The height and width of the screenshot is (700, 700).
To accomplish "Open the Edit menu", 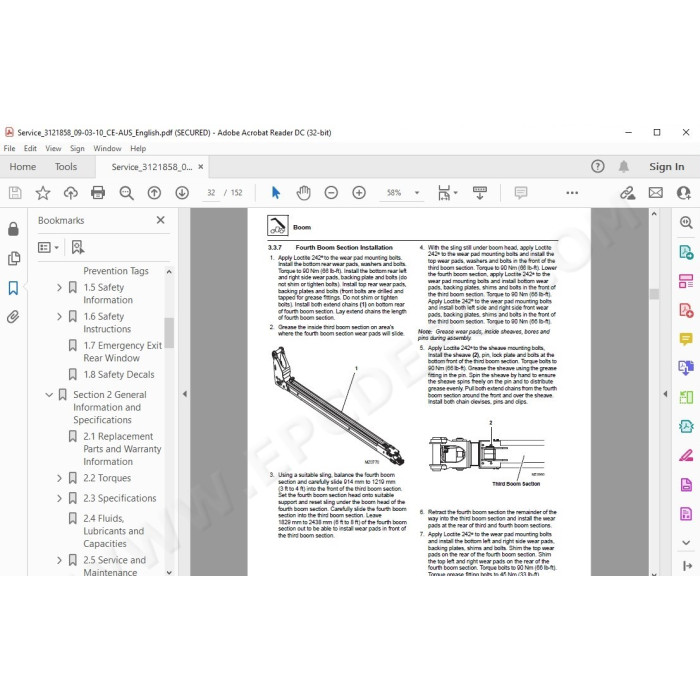I will coord(30,148).
